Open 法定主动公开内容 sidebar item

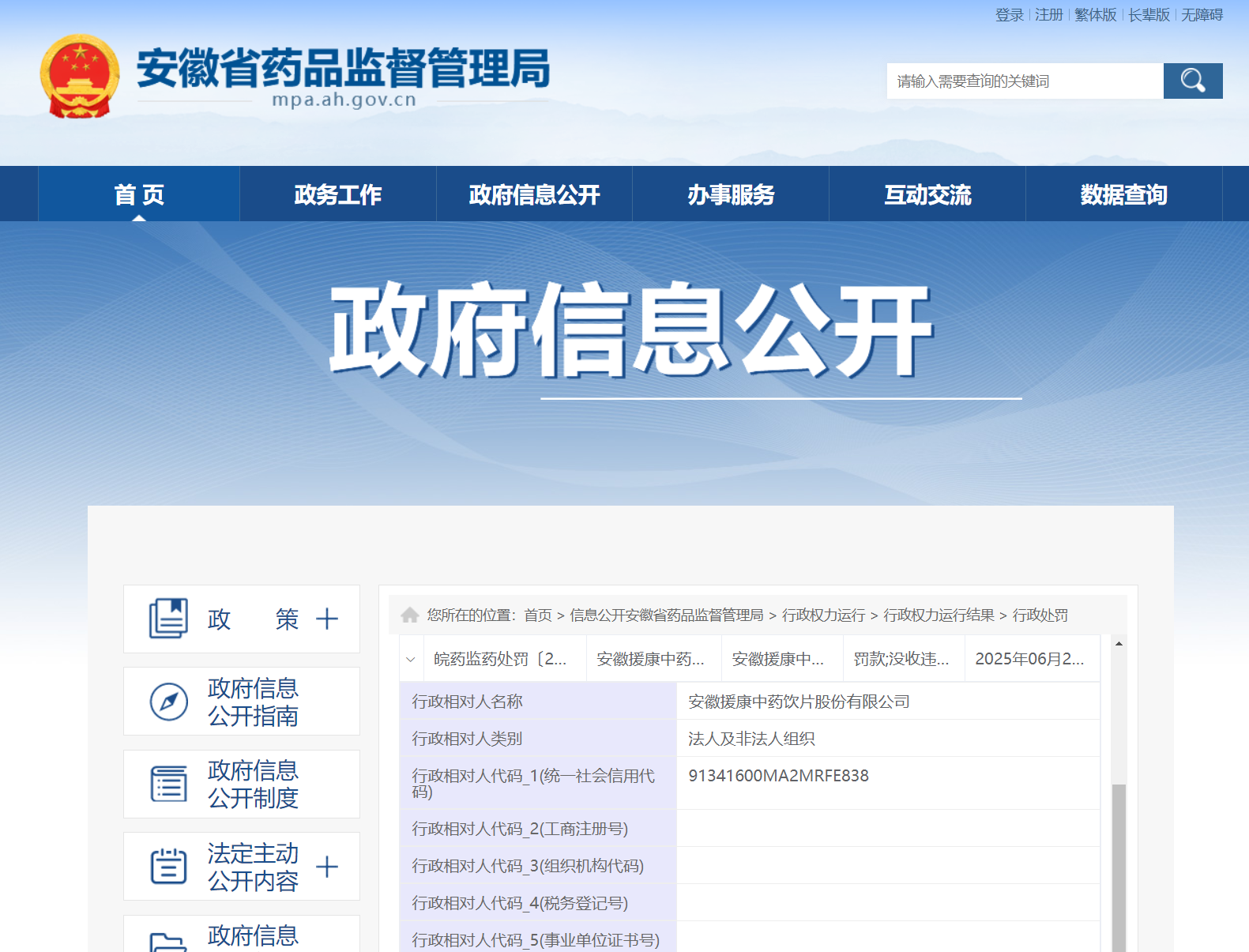pyautogui.click(x=242, y=866)
